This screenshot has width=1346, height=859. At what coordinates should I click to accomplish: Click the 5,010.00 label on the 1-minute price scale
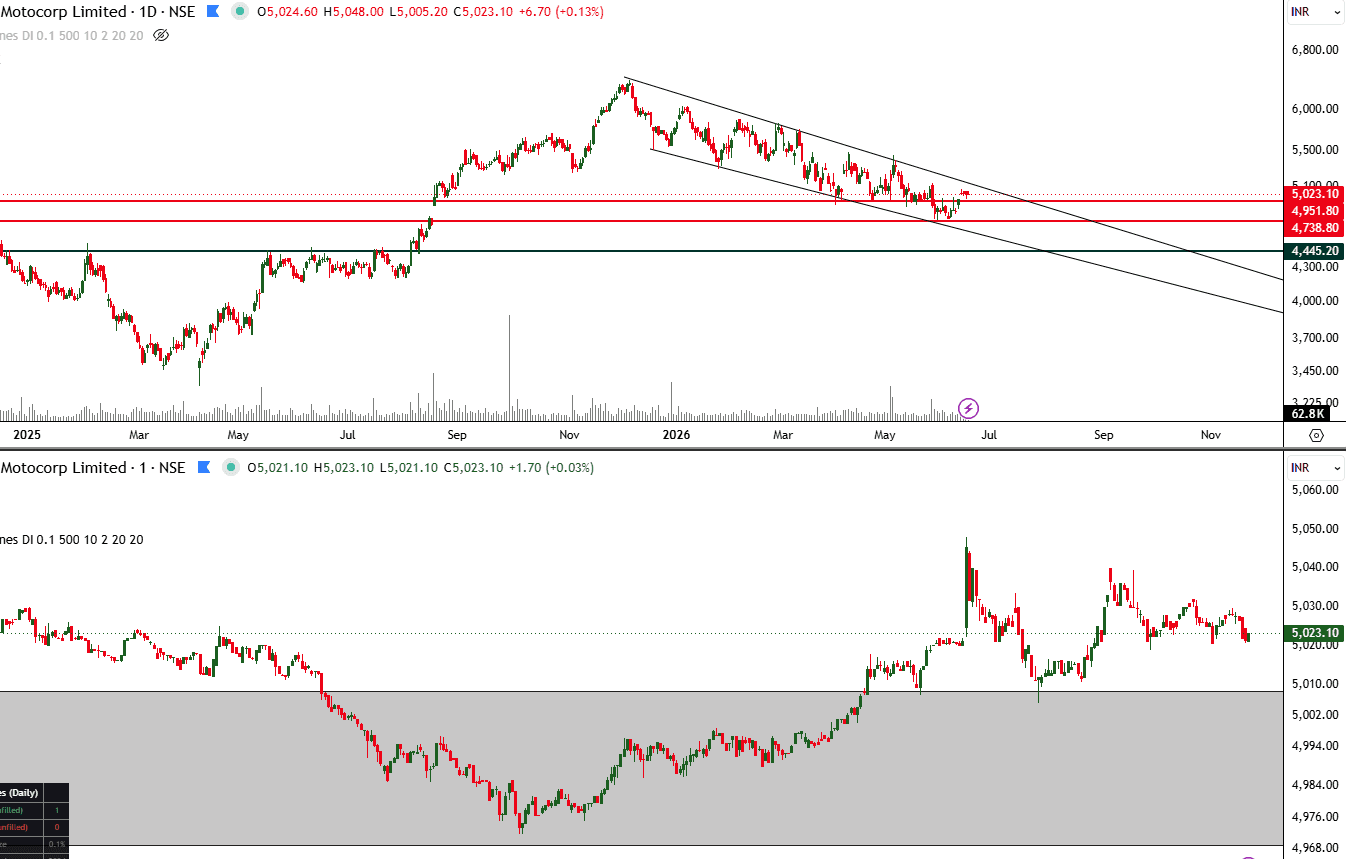[x=1315, y=684]
